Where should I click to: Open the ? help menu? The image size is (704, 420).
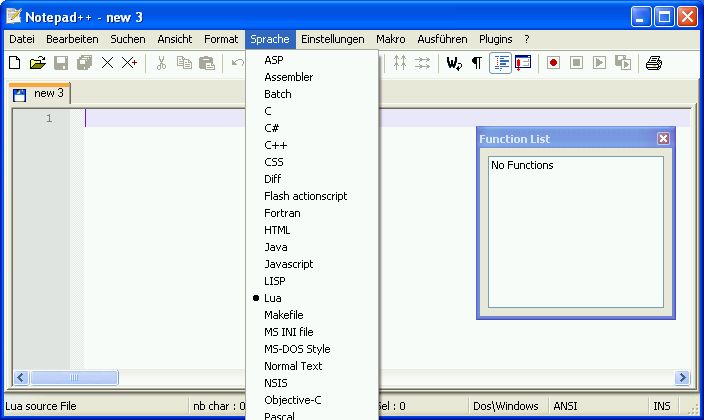click(527, 39)
